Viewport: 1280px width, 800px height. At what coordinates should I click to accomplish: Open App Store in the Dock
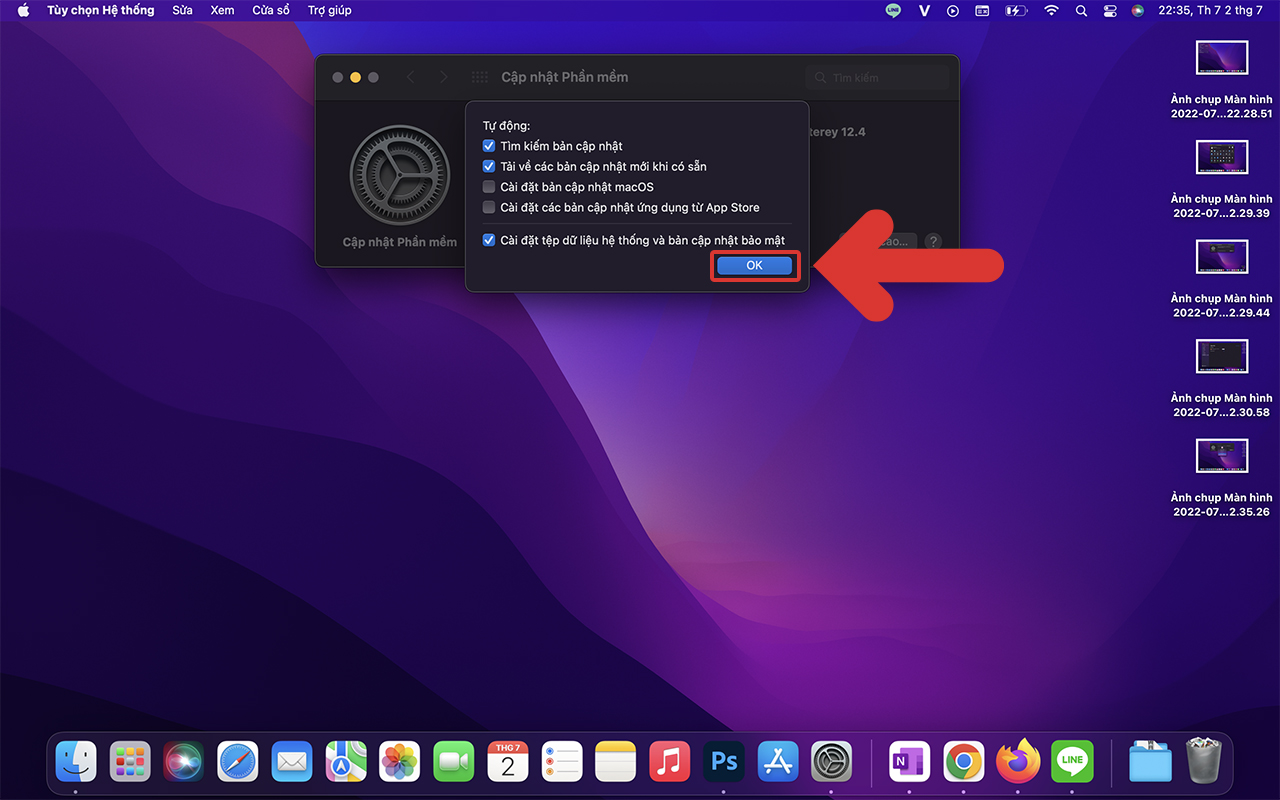point(778,761)
